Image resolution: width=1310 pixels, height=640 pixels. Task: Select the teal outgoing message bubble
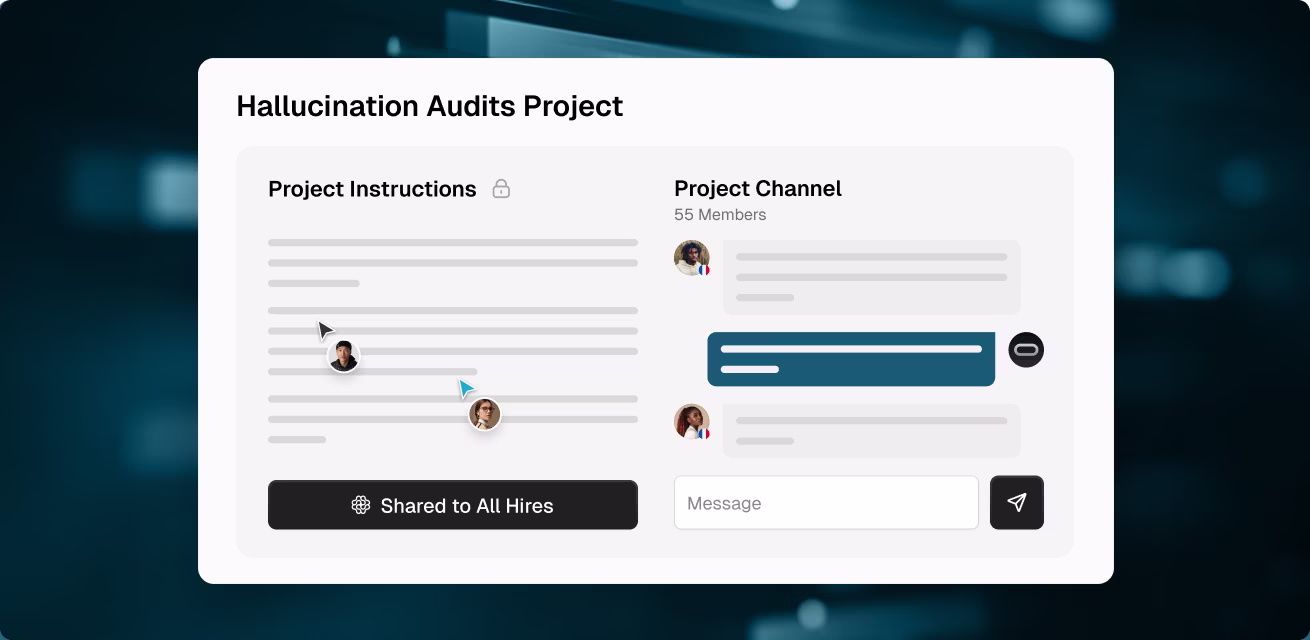(850, 358)
